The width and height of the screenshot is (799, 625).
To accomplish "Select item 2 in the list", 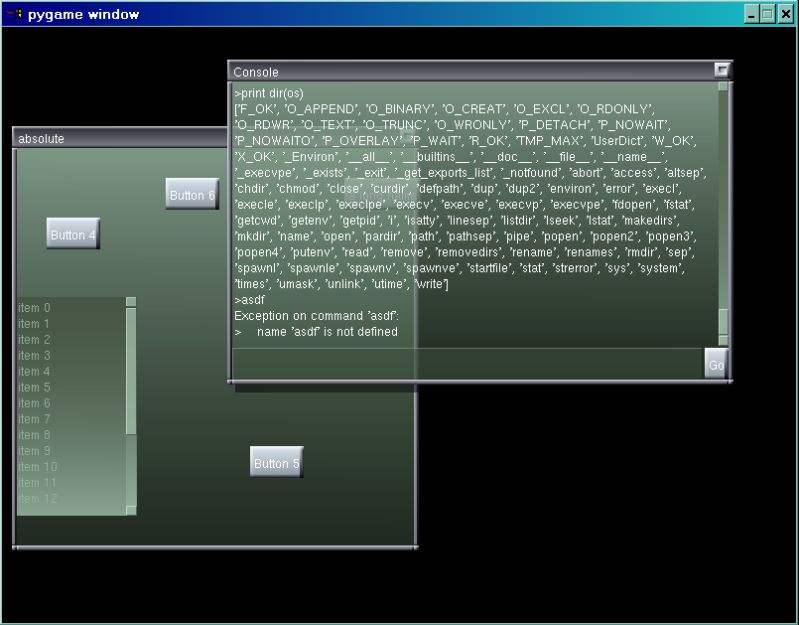I will [71, 339].
